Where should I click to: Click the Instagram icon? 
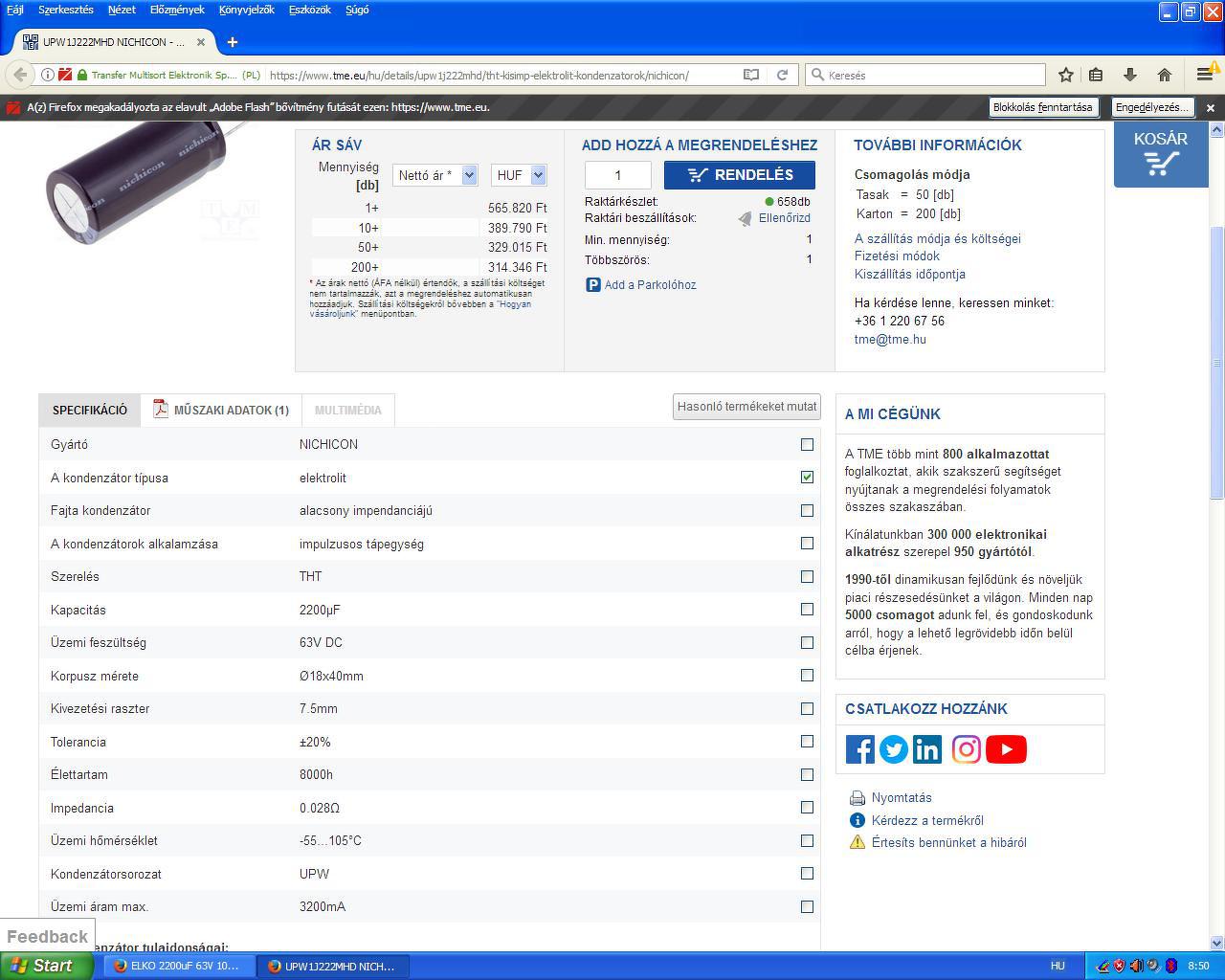(x=966, y=749)
